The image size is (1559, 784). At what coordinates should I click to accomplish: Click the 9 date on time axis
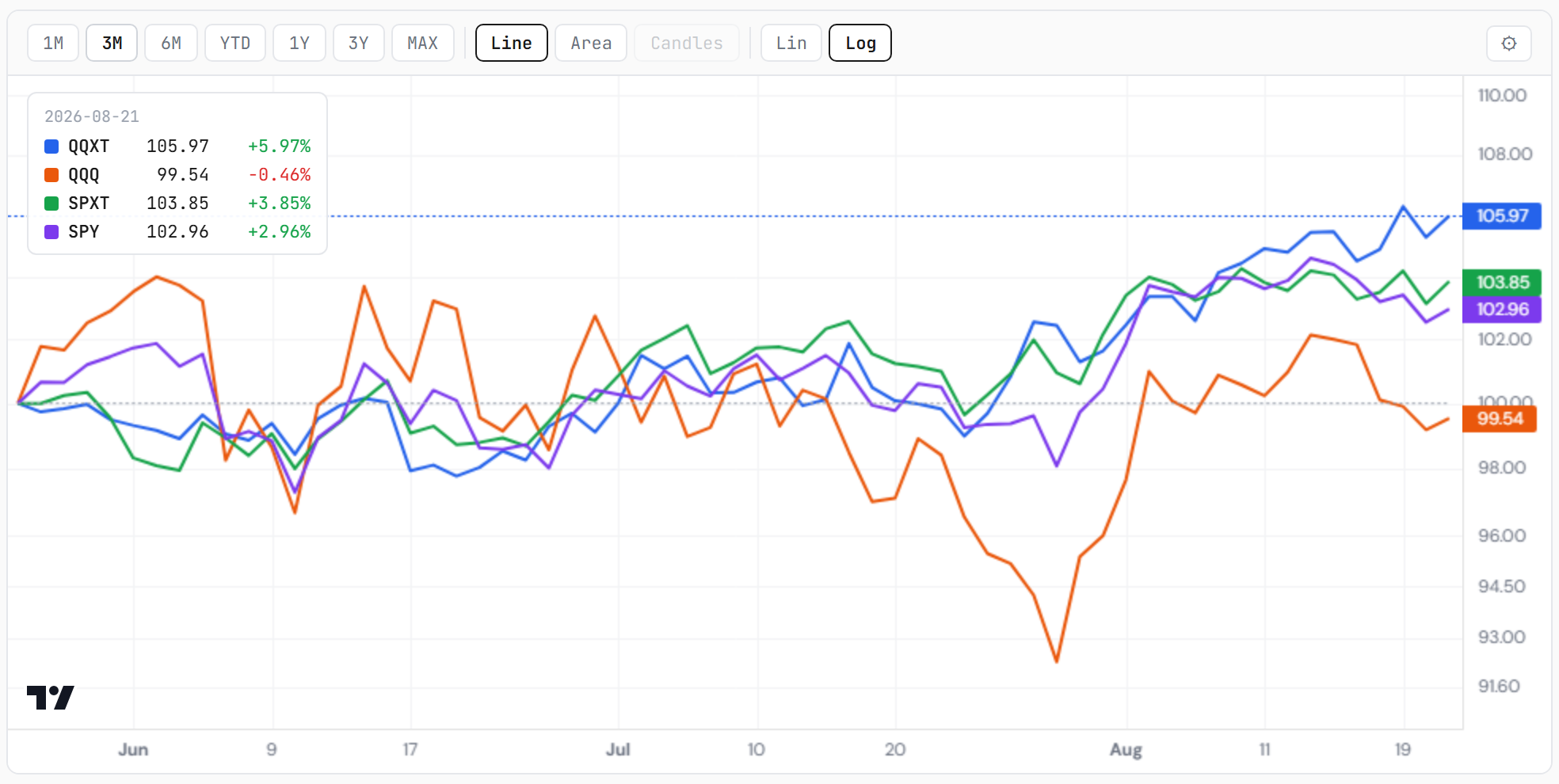pyautogui.click(x=272, y=750)
